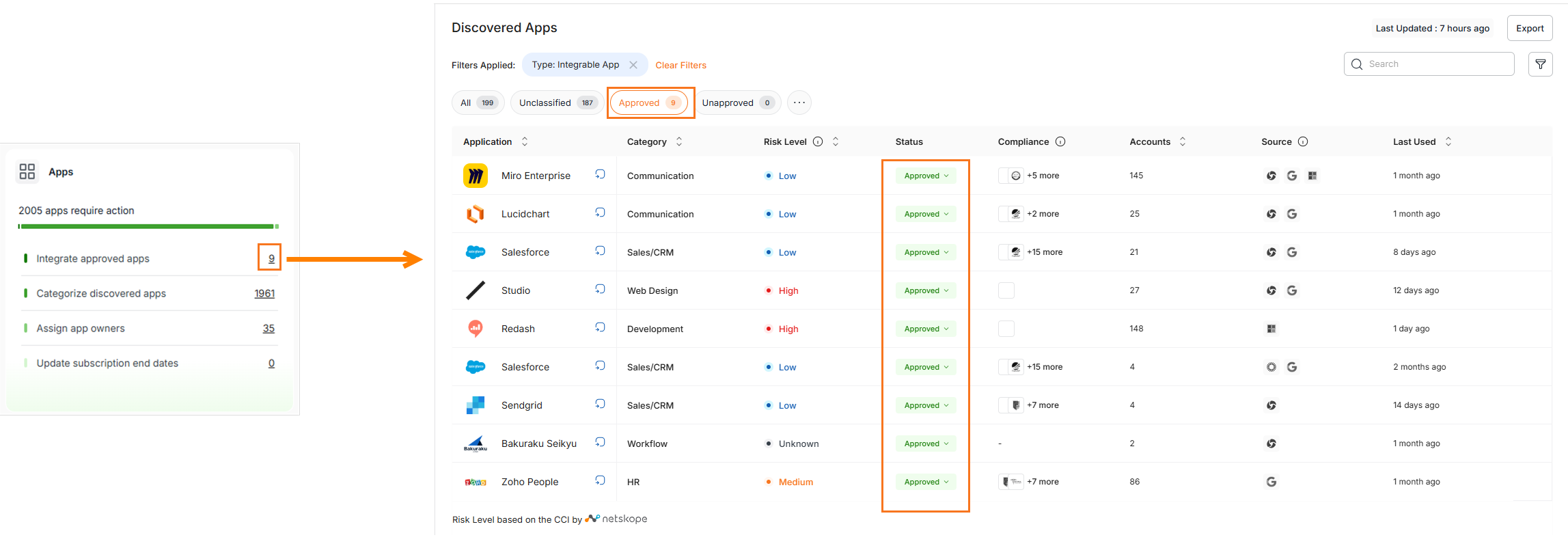Click +2 more compliance link for Lucidchart
Viewport: 1568px width, 559px height.
click(1043, 214)
